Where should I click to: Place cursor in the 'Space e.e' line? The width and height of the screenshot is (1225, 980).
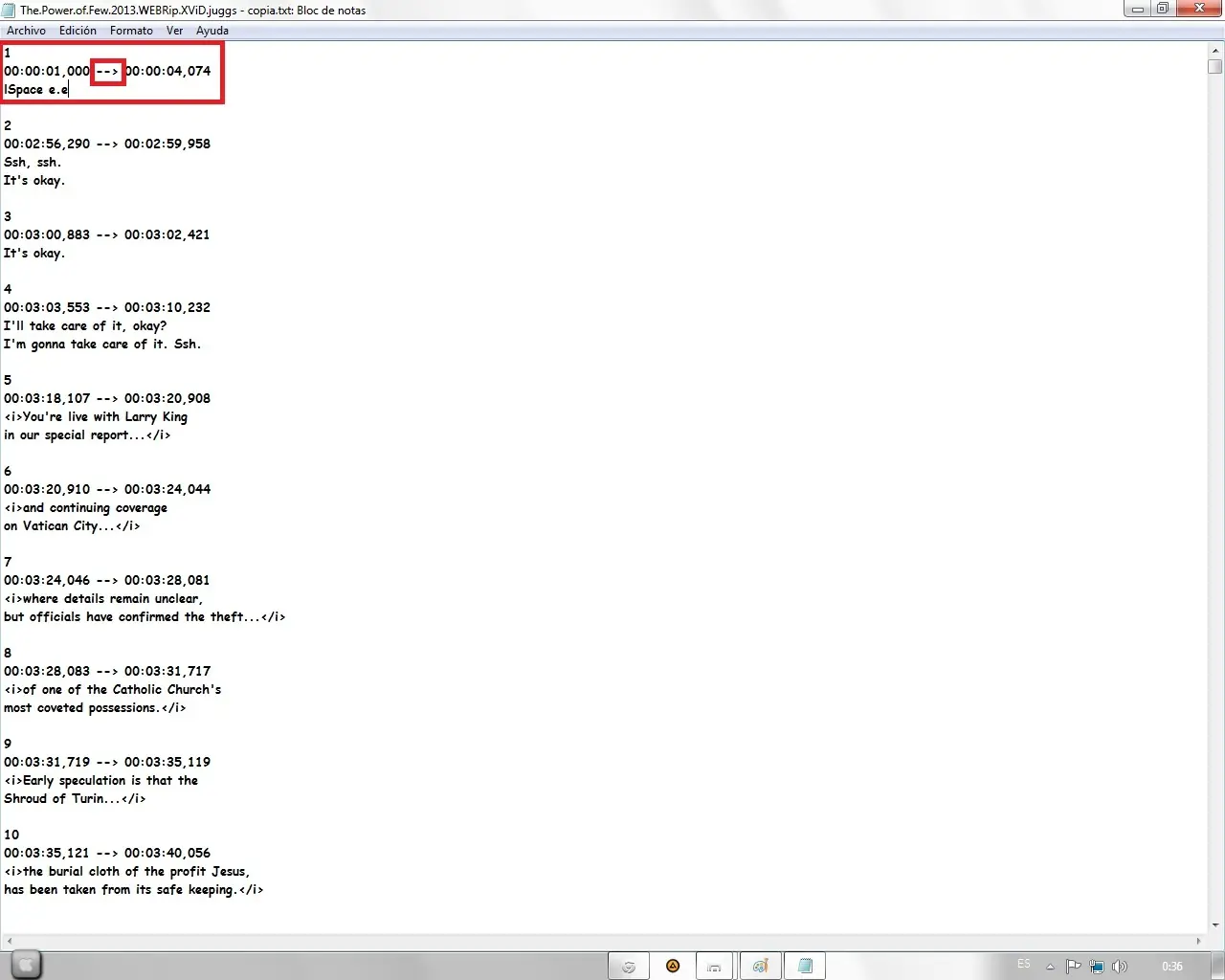36,89
